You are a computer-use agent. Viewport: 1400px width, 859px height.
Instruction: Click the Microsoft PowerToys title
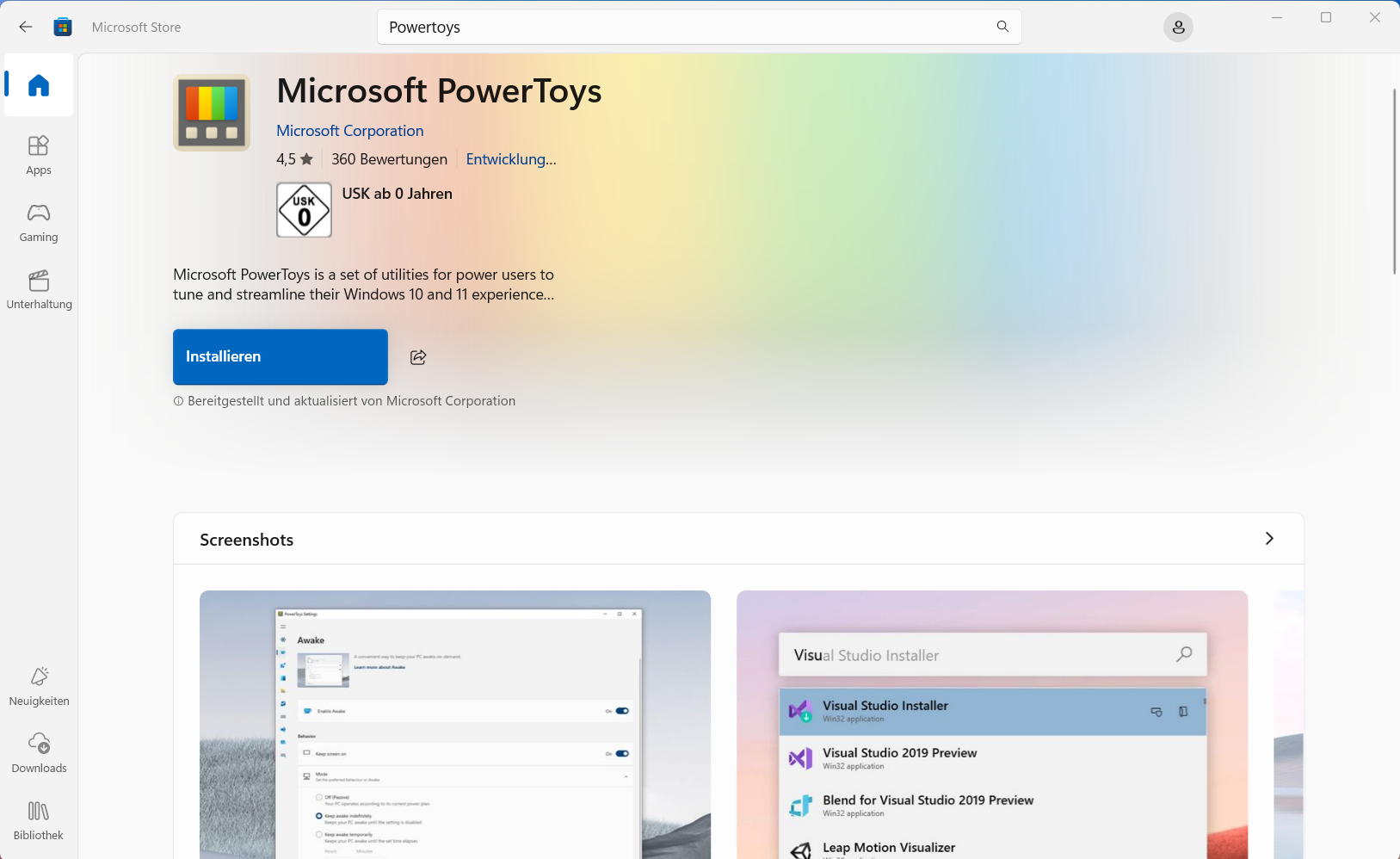coord(439,90)
